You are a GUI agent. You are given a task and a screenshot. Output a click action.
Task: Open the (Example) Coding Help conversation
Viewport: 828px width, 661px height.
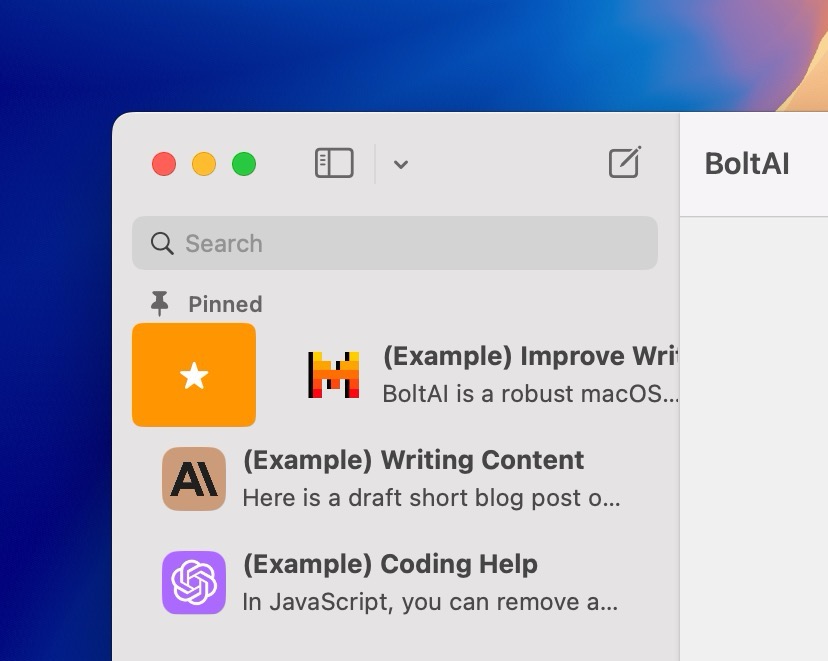[390, 564]
